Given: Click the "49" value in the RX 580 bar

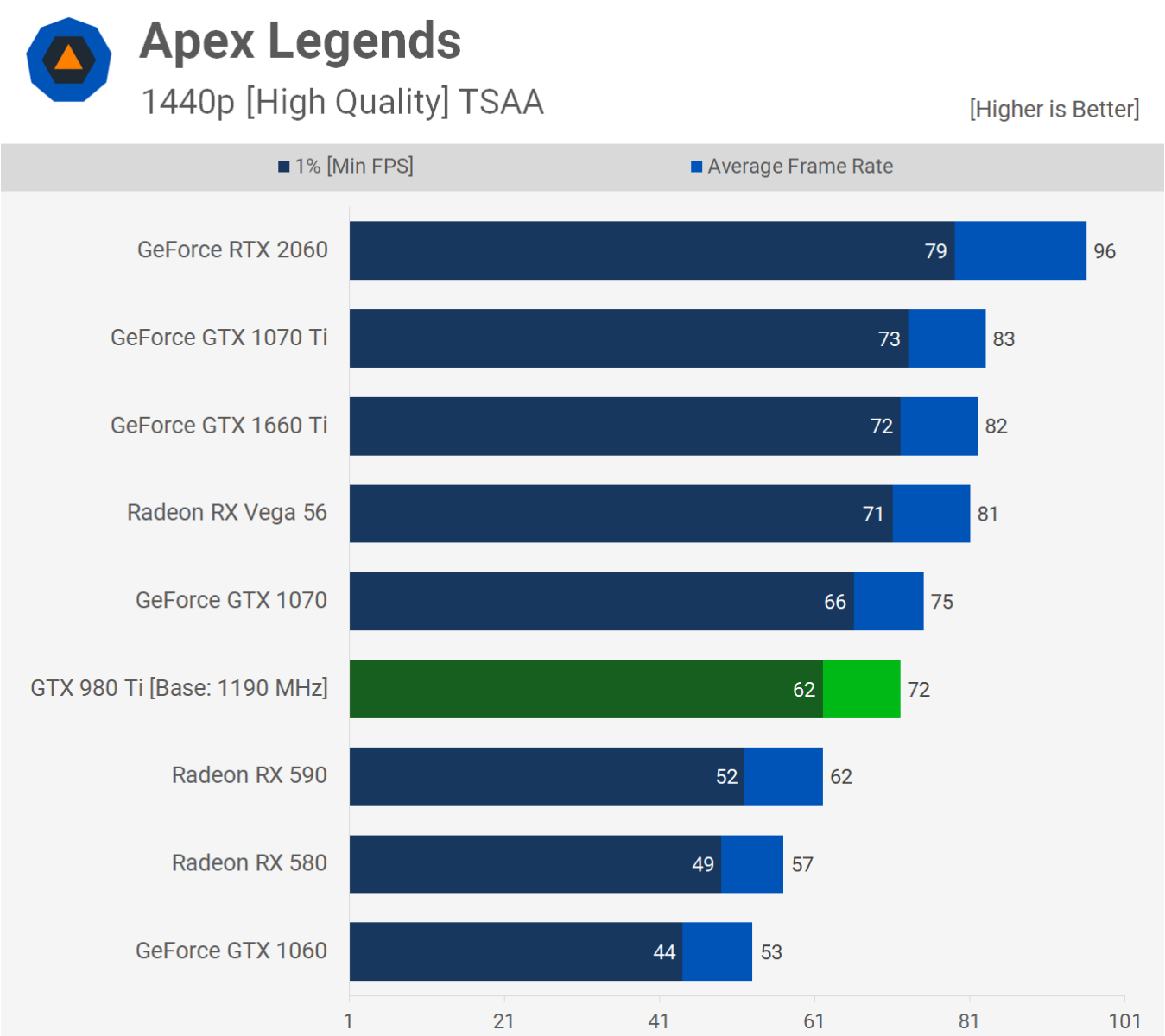Looking at the screenshot, I should point(703,865).
